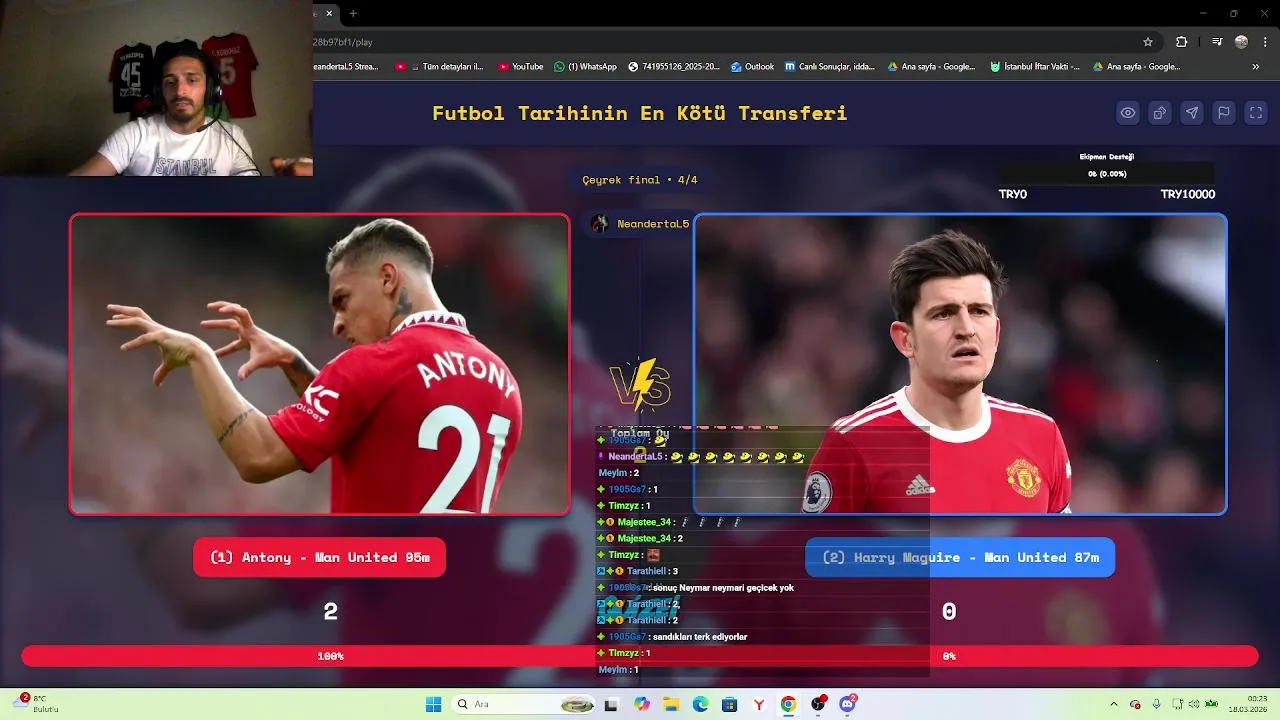The width and height of the screenshot is (1280, 720).
Task: Open the Chrome profile avatar
Action: coord(1241,42)
